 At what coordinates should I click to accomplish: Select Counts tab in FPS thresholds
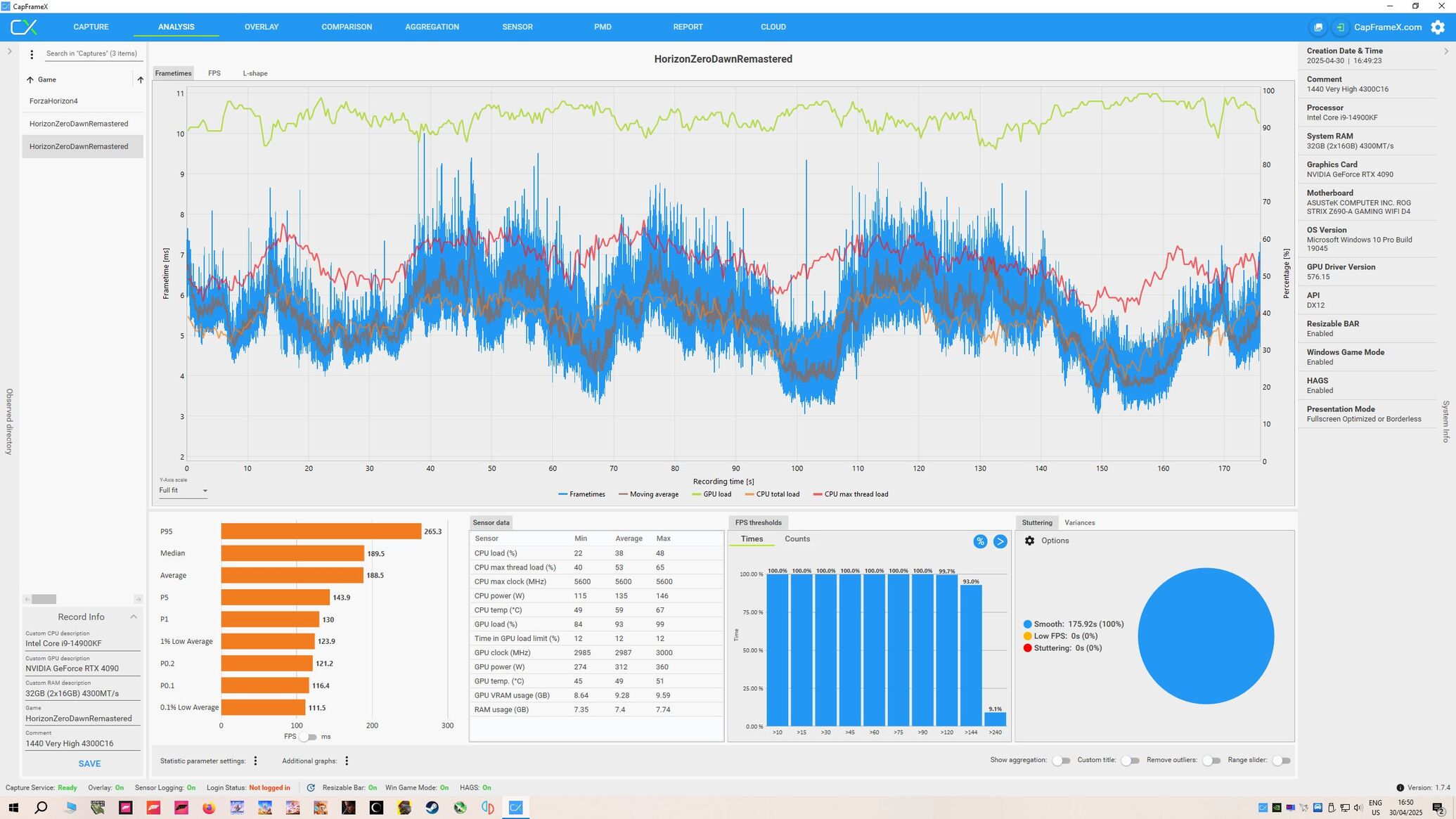(797, 539)
